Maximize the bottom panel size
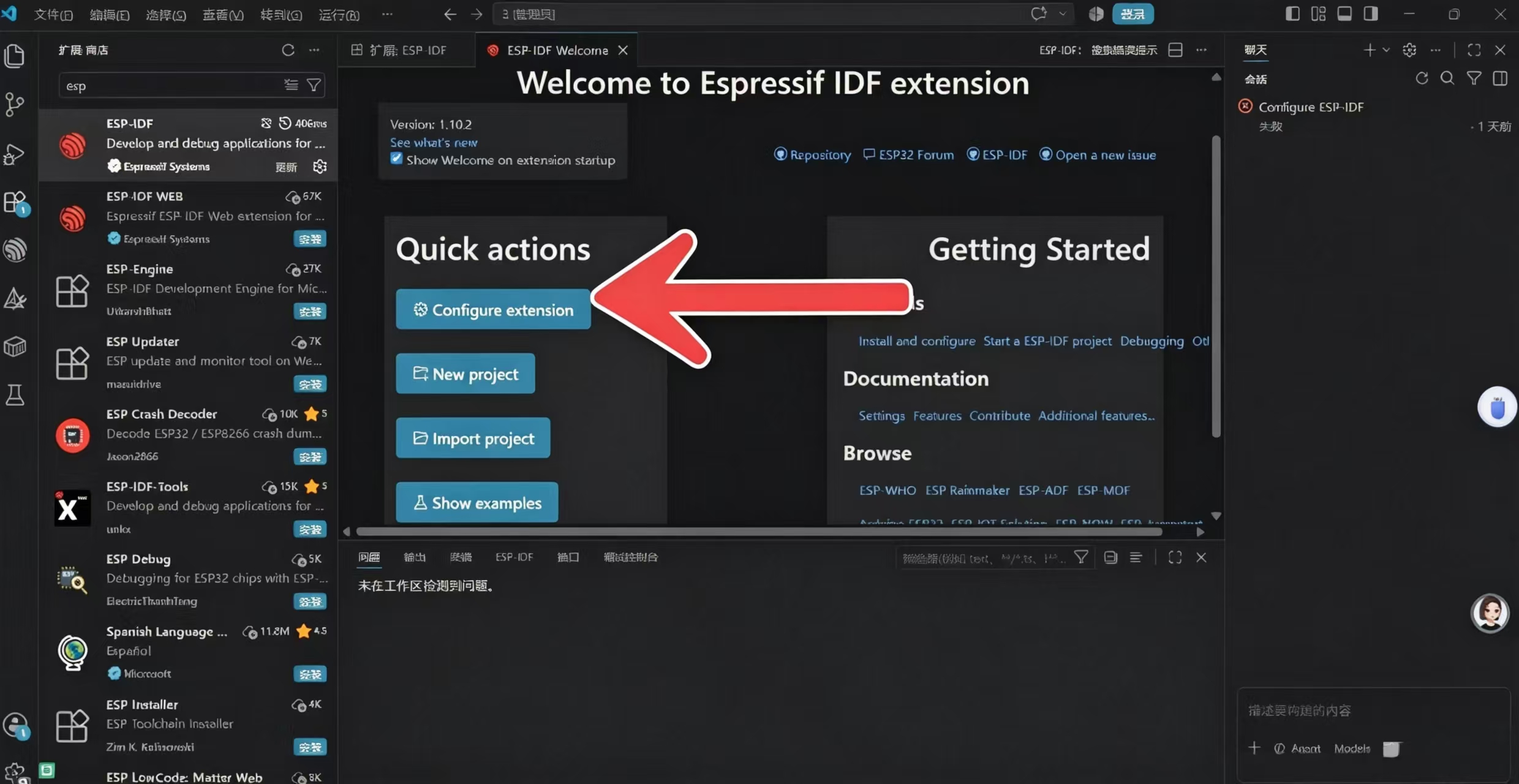The image size is (1519, 784). tap(1175, 557)
